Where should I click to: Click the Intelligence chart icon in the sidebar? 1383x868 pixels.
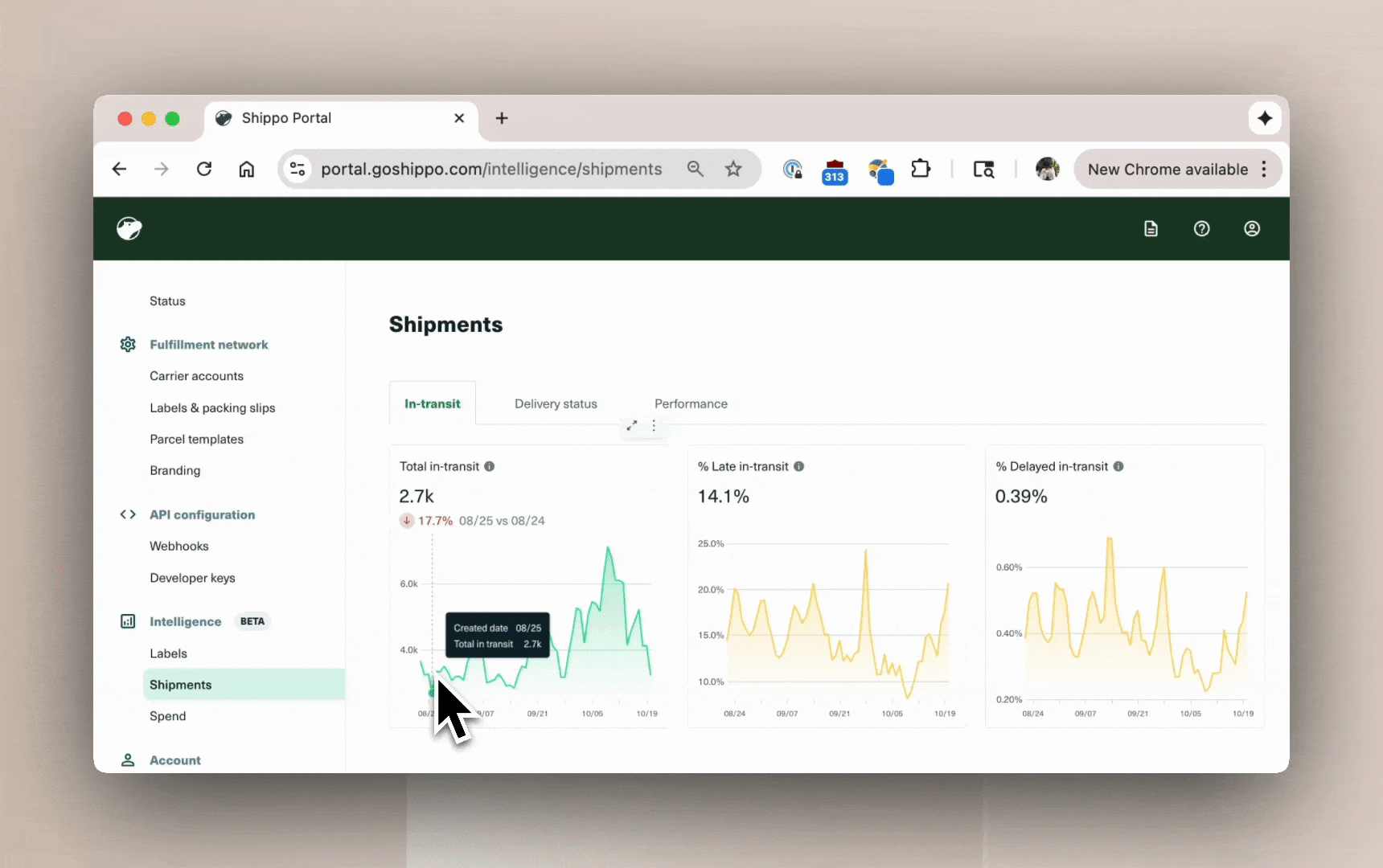point(128,621)
